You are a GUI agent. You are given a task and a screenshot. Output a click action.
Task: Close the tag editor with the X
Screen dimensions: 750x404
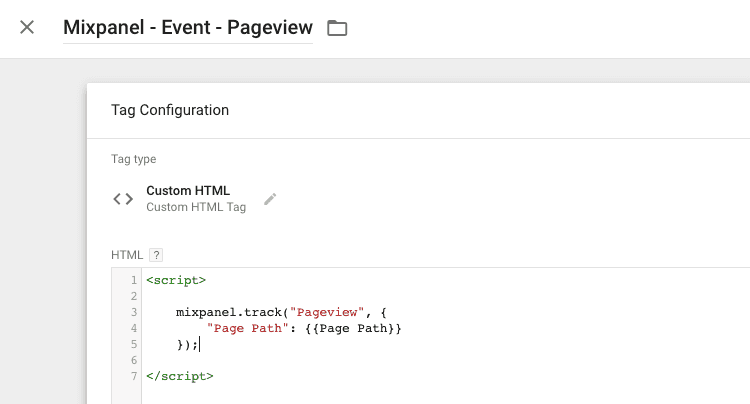27,27
